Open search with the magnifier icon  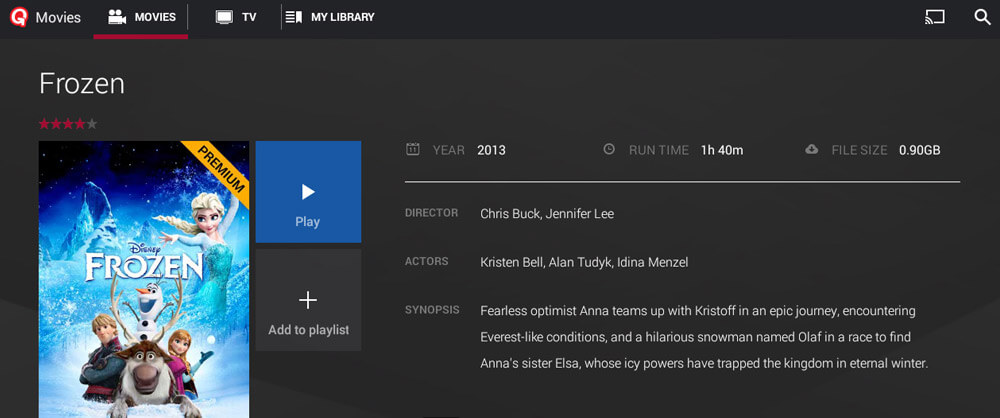tap(982, 17)
